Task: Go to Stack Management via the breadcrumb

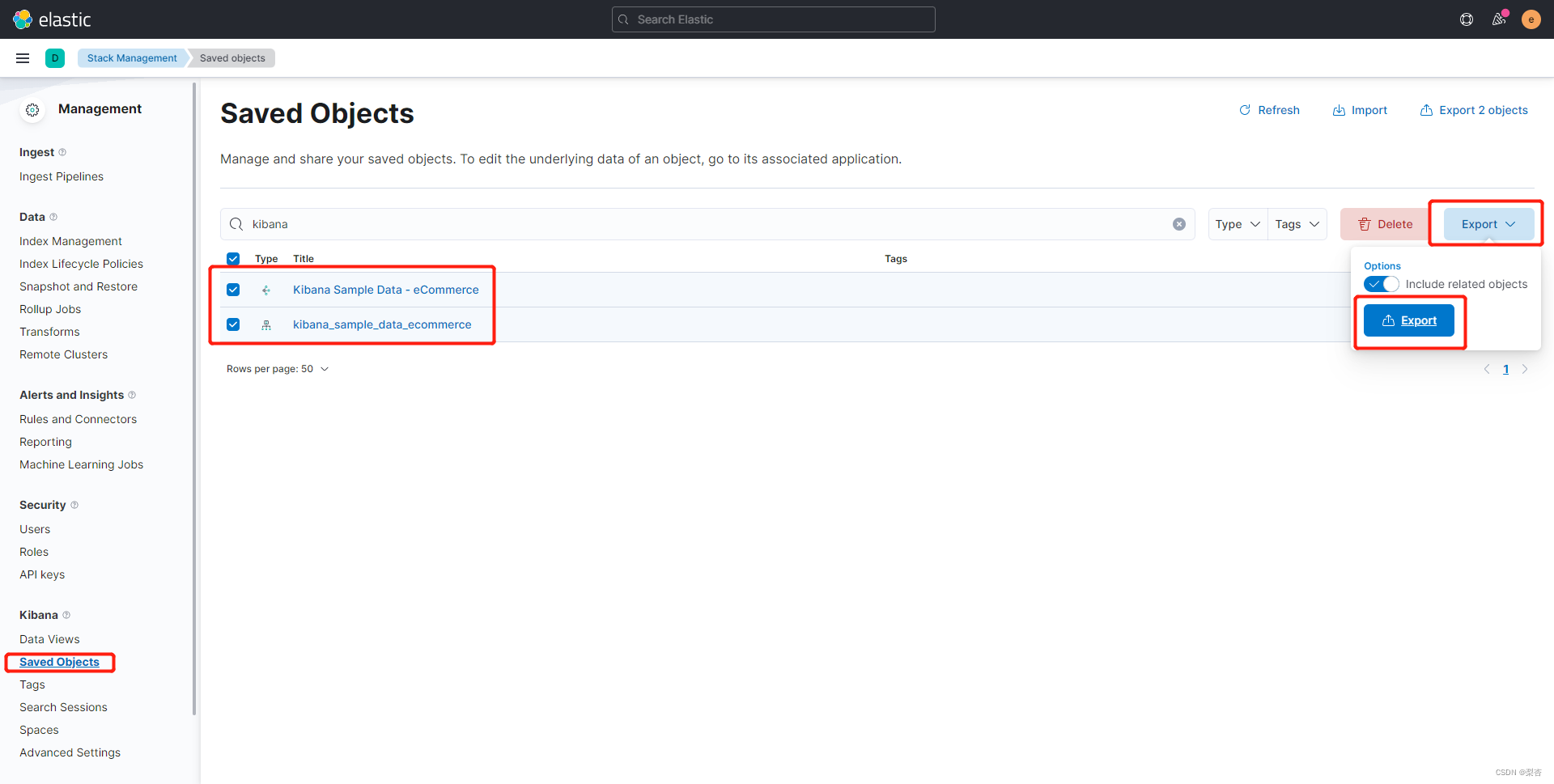Action: (x=131, y=57)
